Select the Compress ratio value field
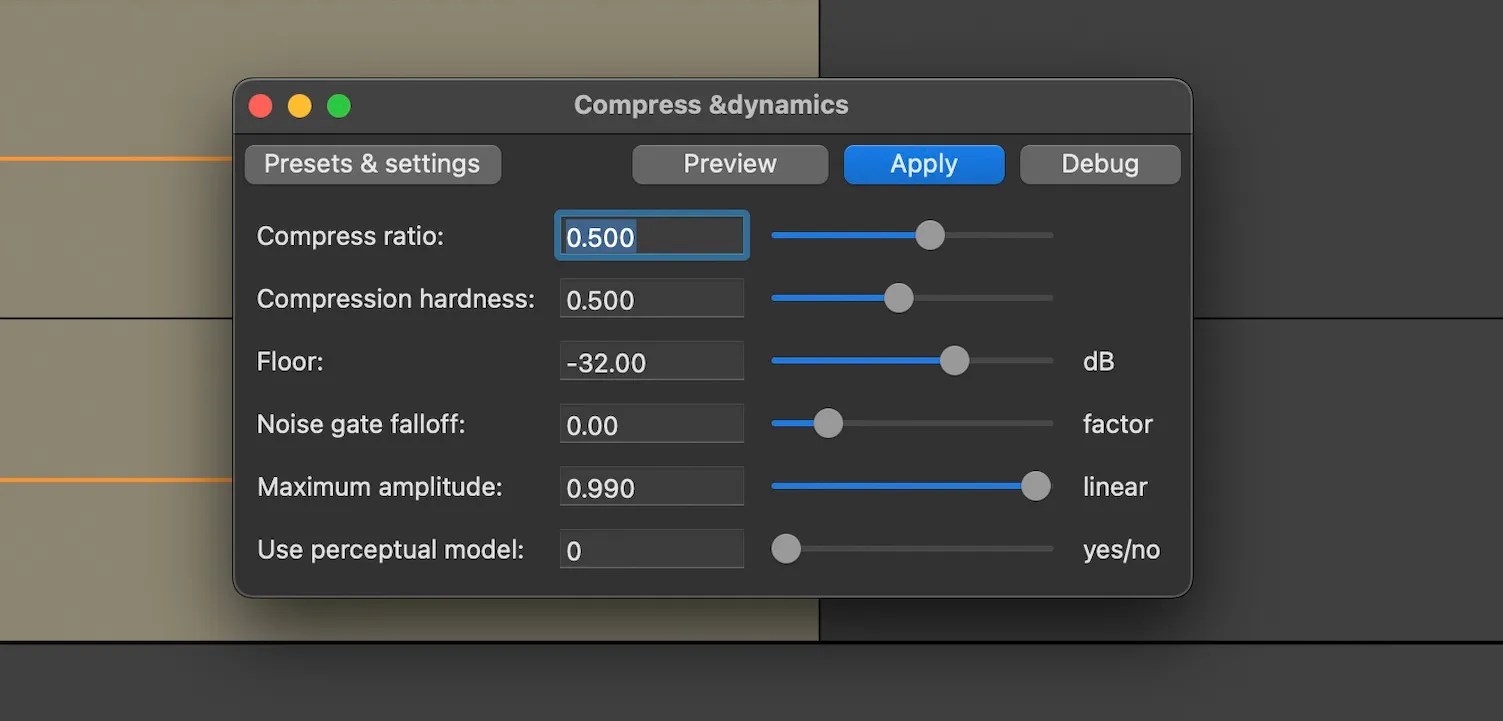 [x=650, y=235]
